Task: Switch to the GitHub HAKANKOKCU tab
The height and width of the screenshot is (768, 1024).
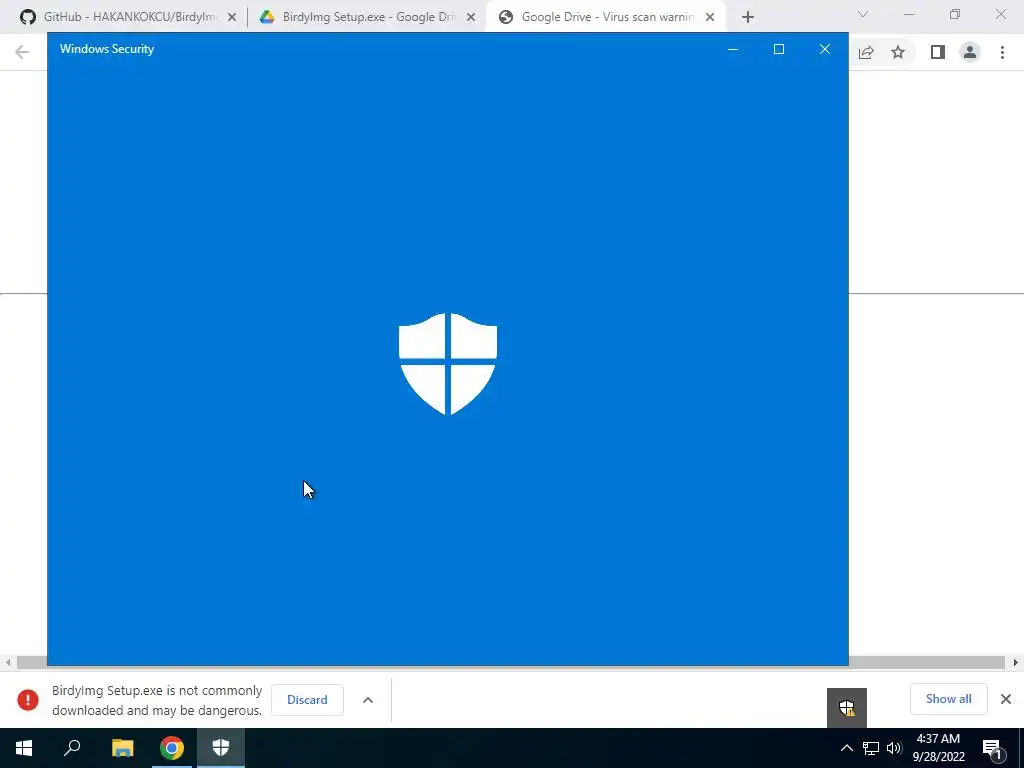Action: 127,17
